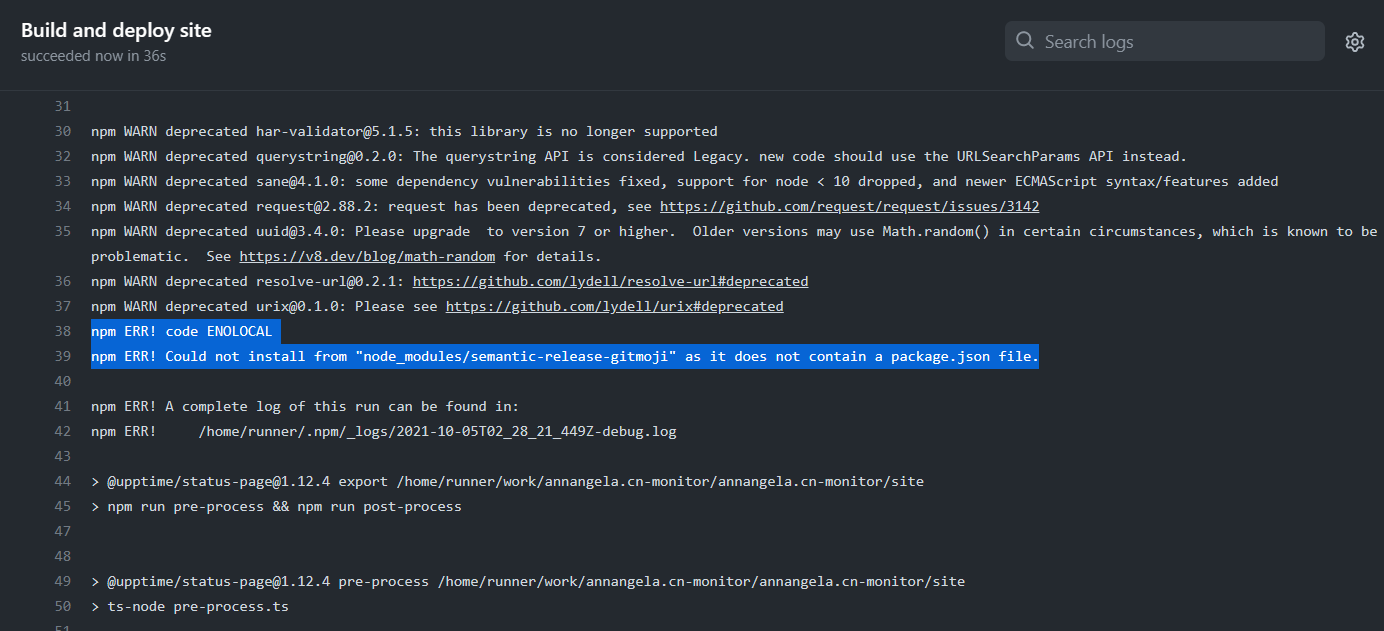Open the request deprecation issue link
The width and height of the screenshot is (1384, 631).
point(849,206)
